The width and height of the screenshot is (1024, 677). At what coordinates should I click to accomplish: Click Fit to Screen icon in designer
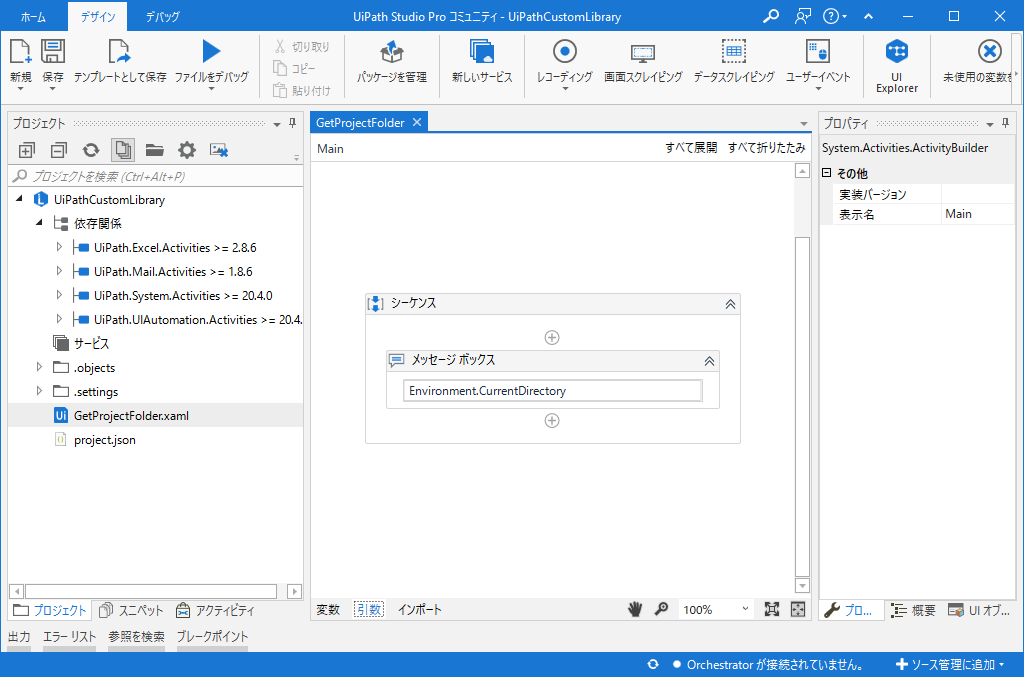click(772, 609)
